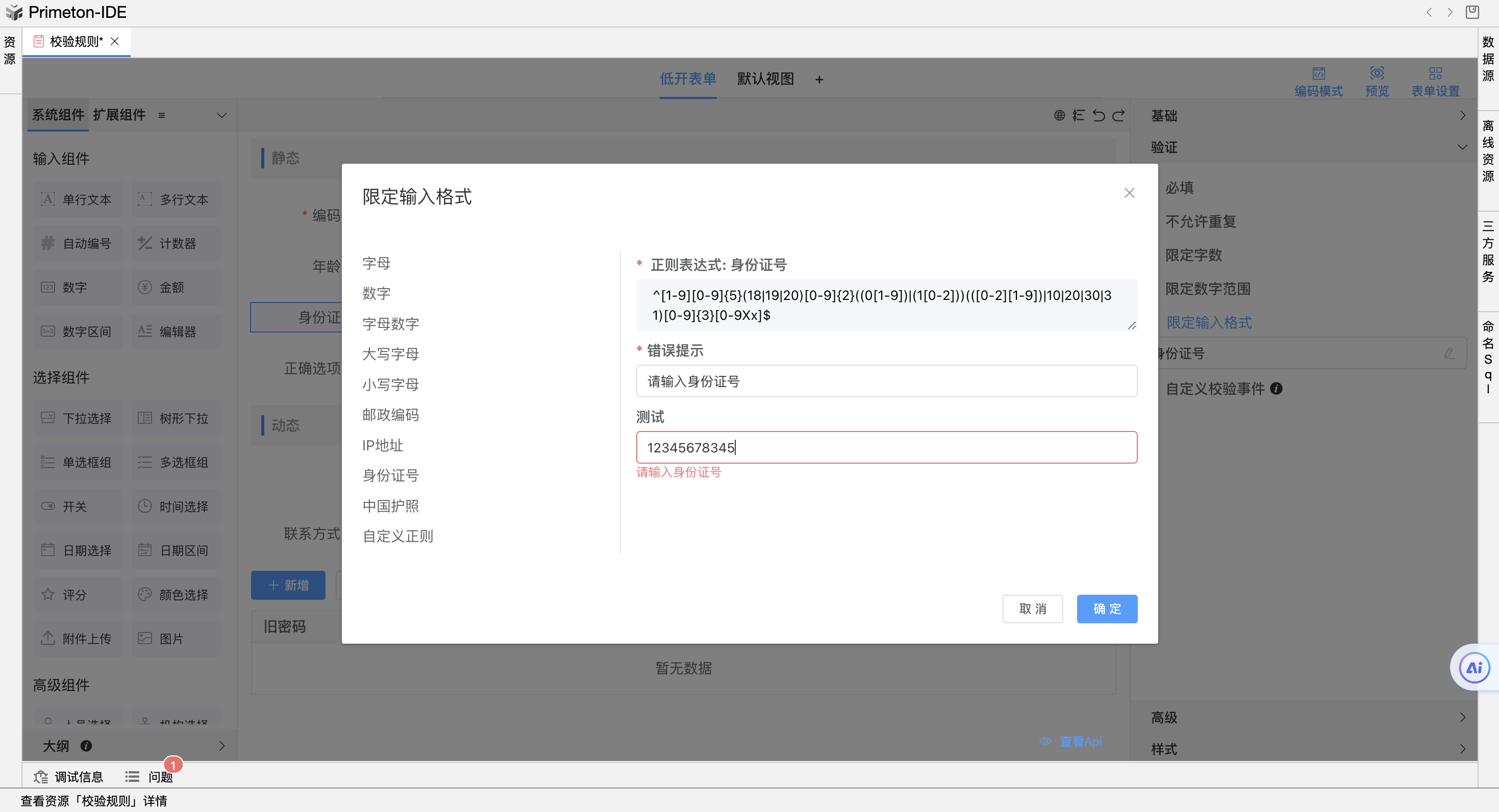Image resolution: width=1499 pixels, height=812 pixels.
Task: Click info icon next to 自定义校验事件
Action: click(1276, 389)
